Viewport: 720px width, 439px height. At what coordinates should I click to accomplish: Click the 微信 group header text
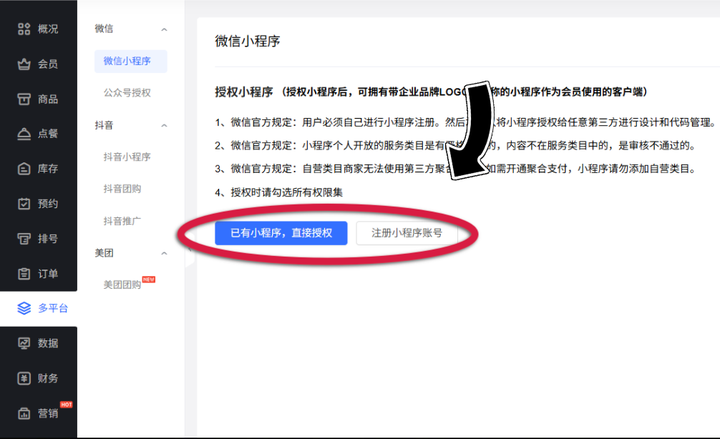104,29
